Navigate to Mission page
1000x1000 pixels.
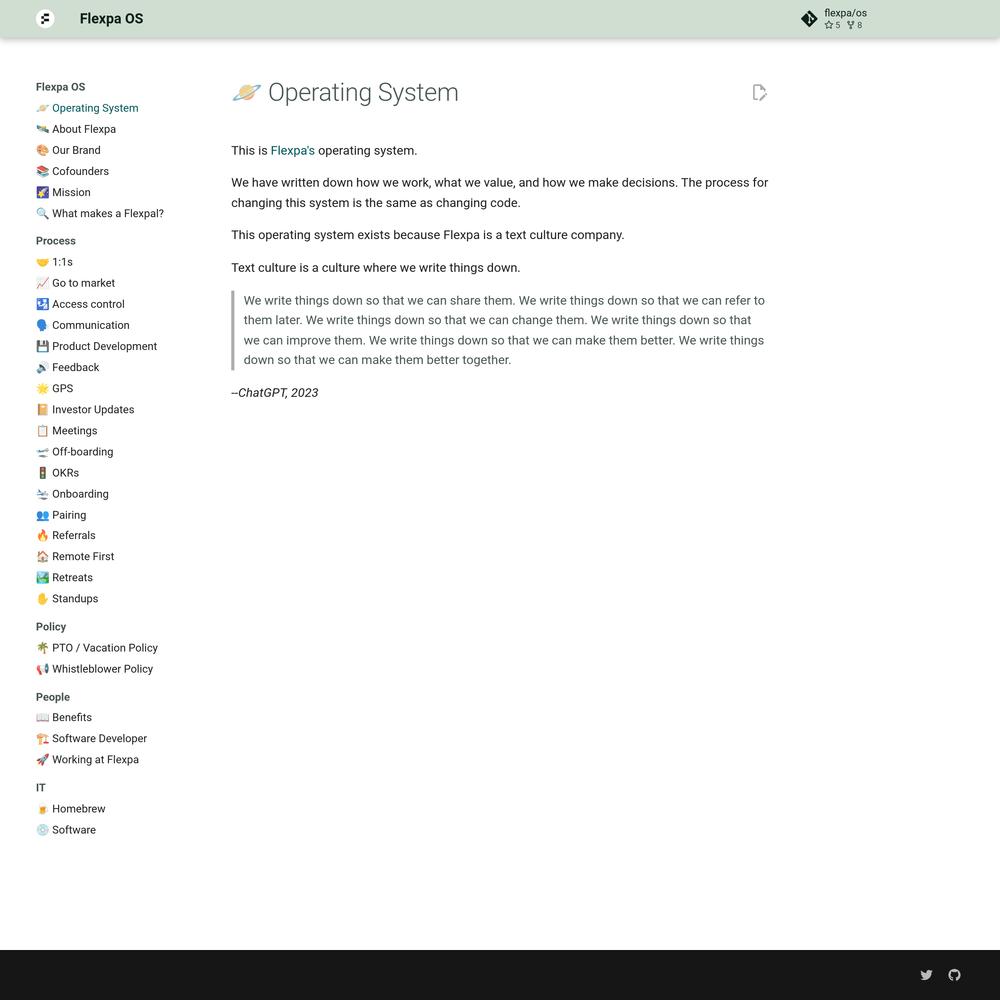(63, 192)
